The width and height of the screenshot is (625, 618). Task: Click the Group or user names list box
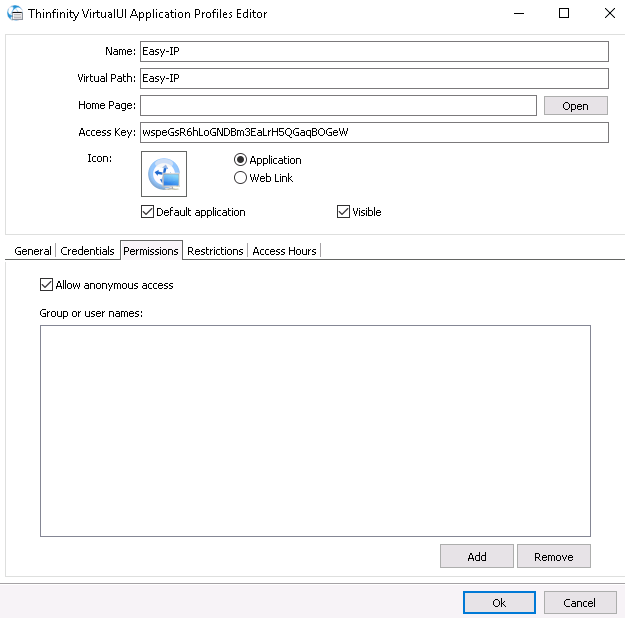(315, 431)
